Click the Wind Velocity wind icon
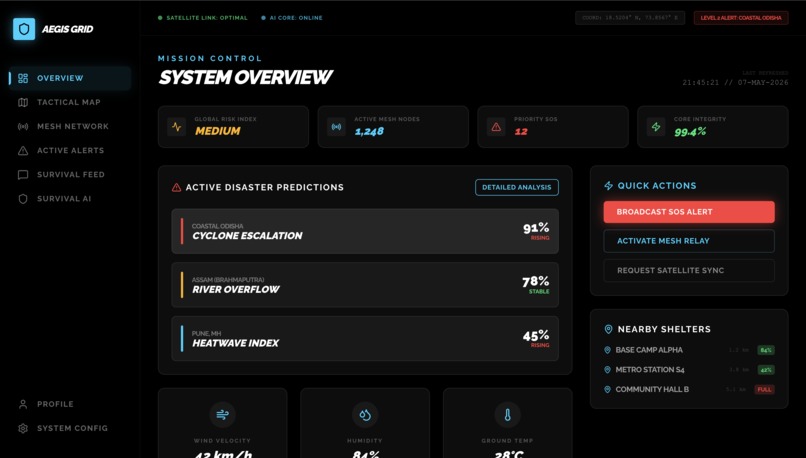Image resolution: width=806 pixels, height=458 pixels. [x=223, y=414]
